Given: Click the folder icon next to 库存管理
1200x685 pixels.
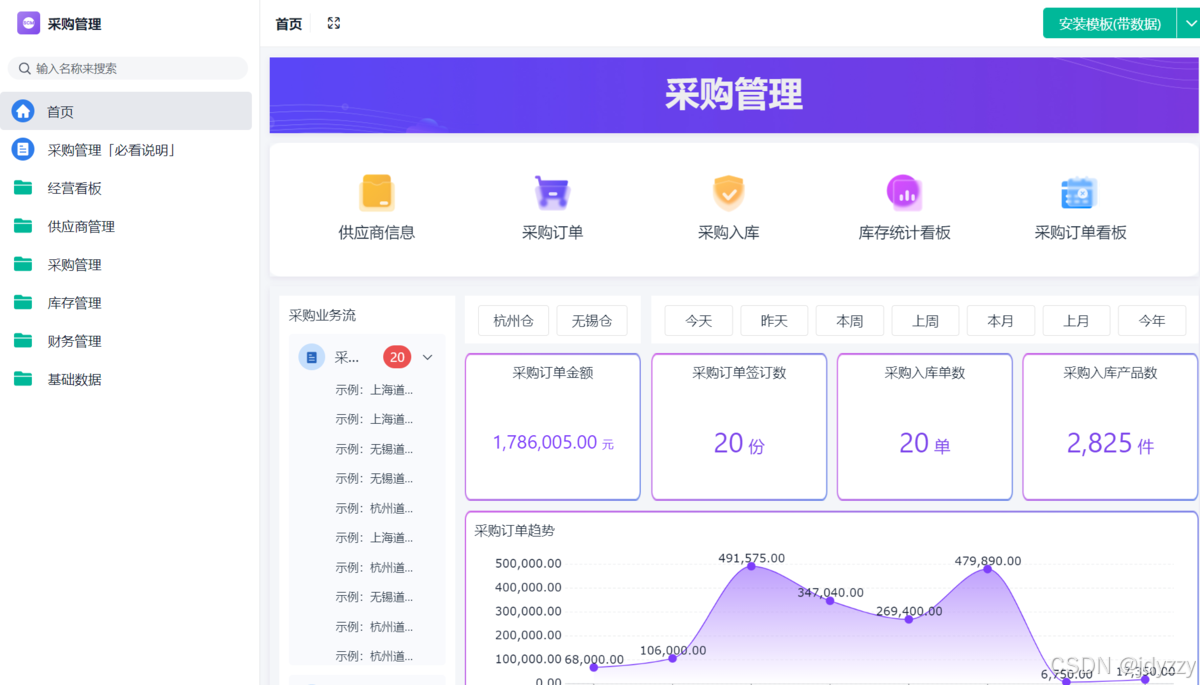Looking at the screenshot, I should pyautogui.click(x=23, y=302).
